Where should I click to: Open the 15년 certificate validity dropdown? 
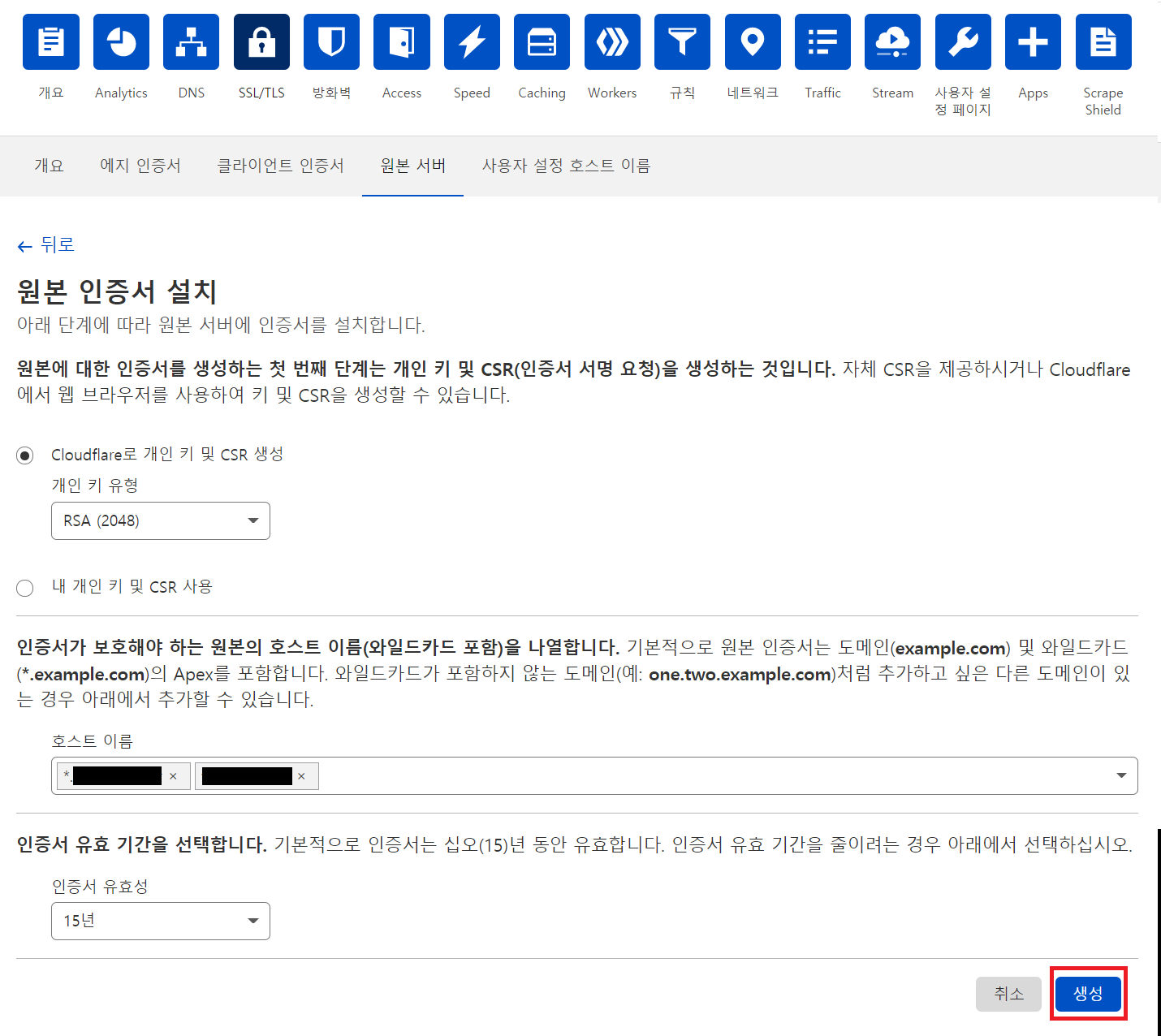point(161,921)
